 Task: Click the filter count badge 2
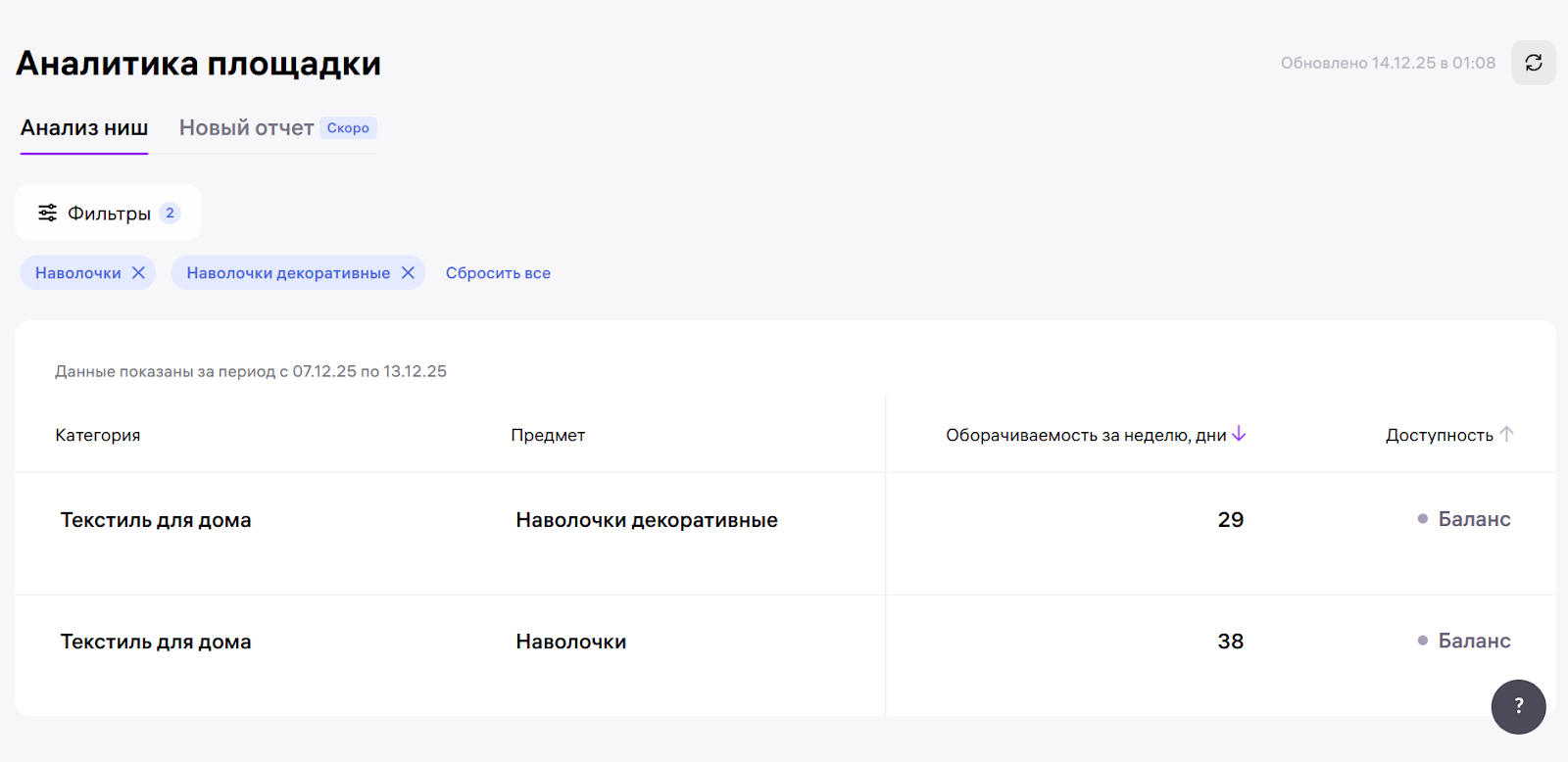point(170,213)
